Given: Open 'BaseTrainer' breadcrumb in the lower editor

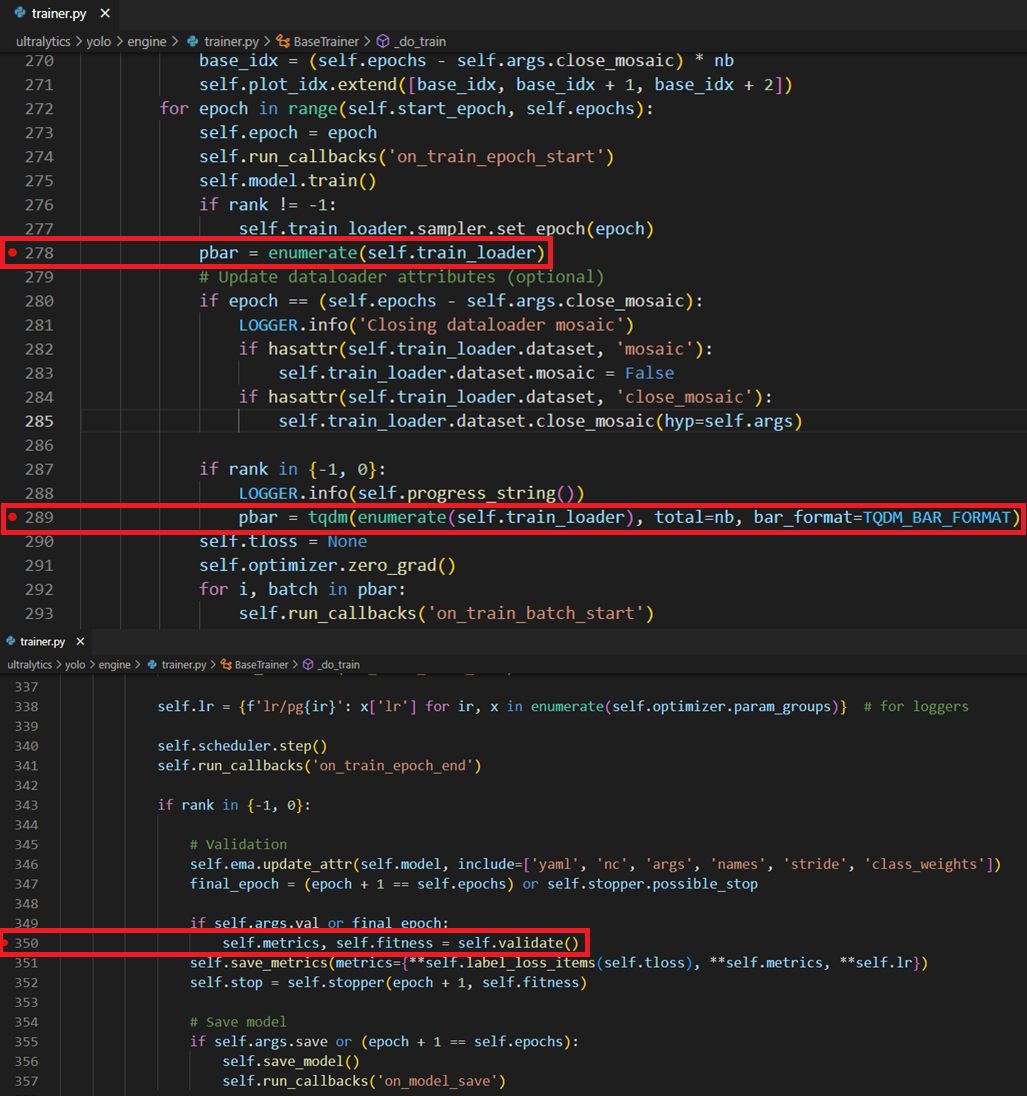Looking at the screenshot, I should pyautogui.click(x=261, y=665).
